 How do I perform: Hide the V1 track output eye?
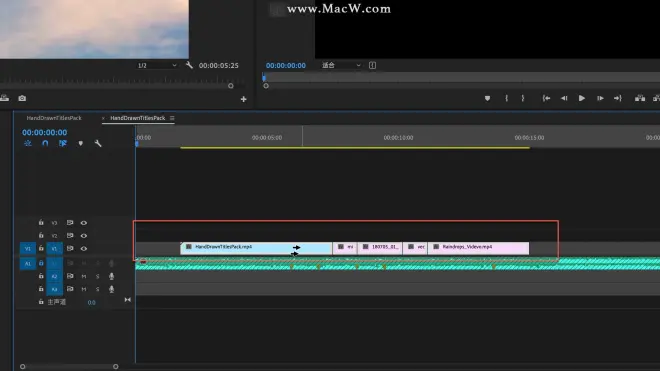click(x=84, y=248)
